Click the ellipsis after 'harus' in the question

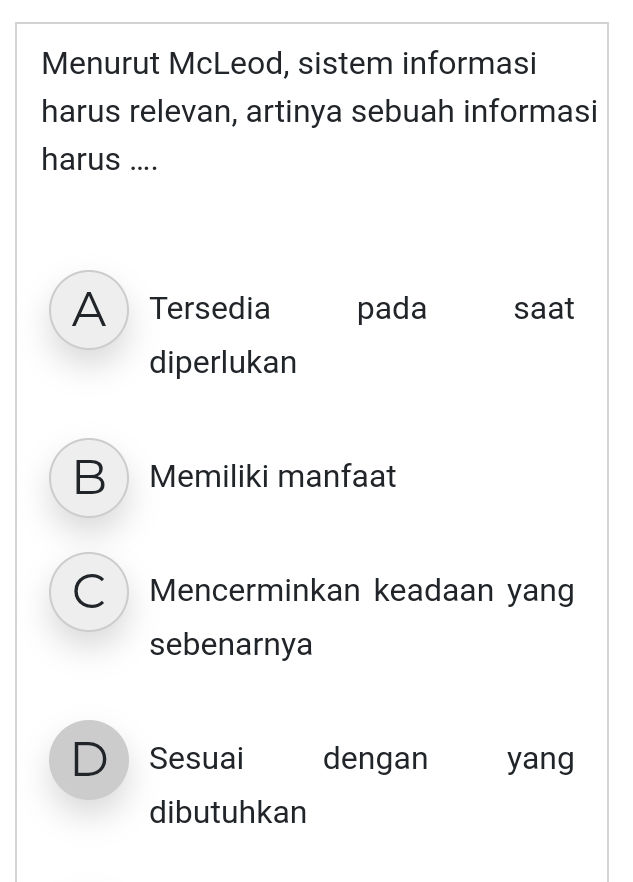142,160
